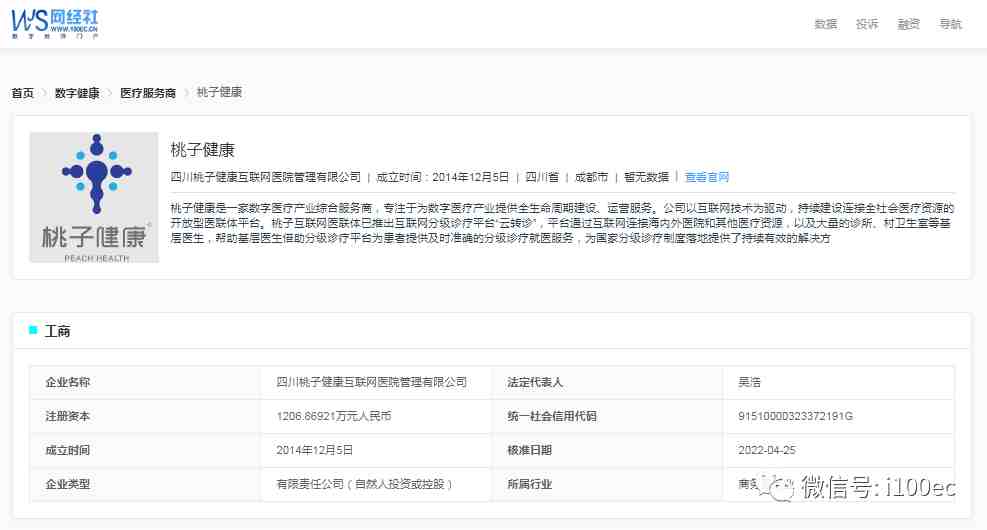987x530 pixels.
Task: Open the 查看官网 link
Action: (706, 177)
